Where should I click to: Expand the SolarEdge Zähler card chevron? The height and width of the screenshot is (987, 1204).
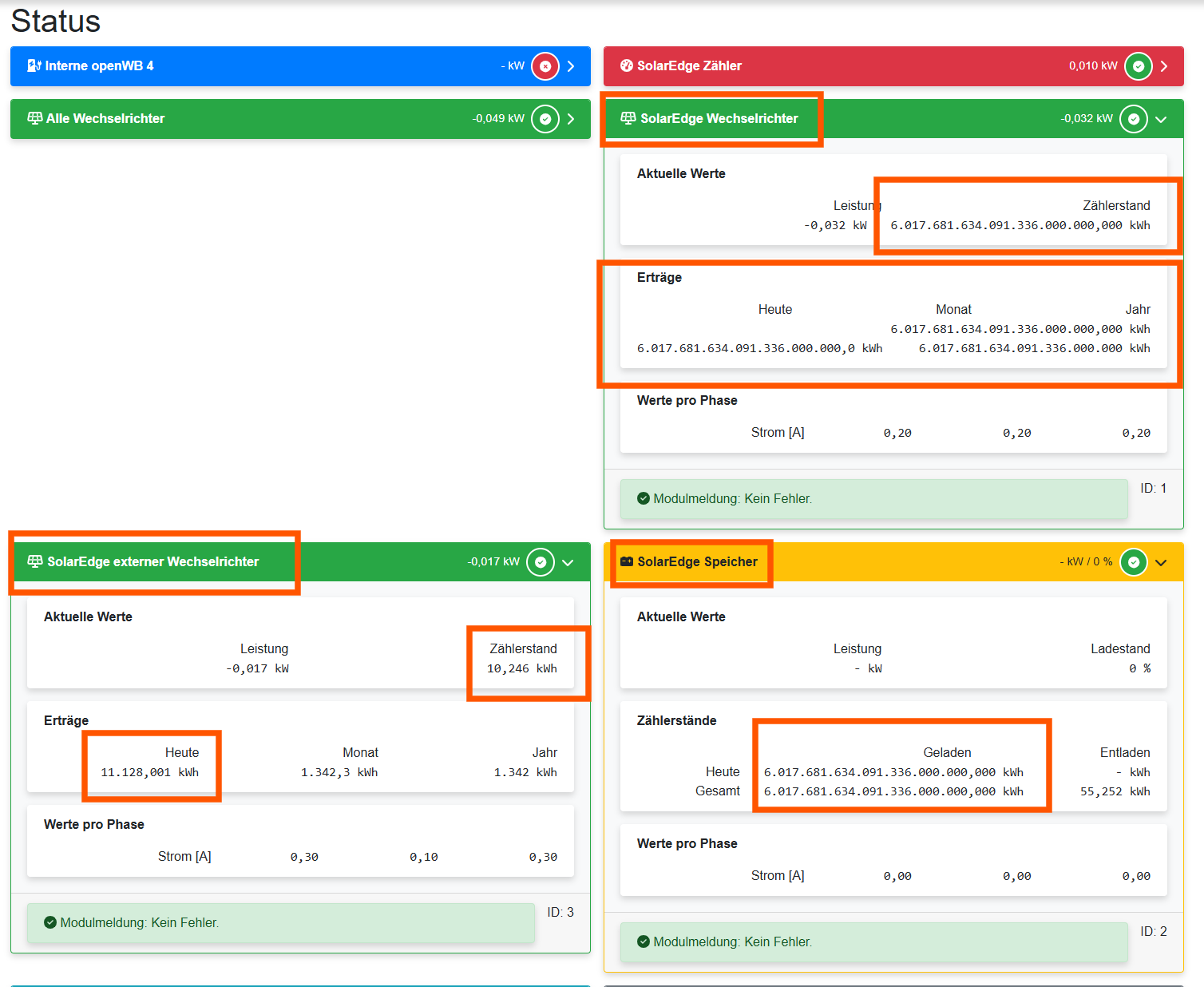tap(1164, 66)
